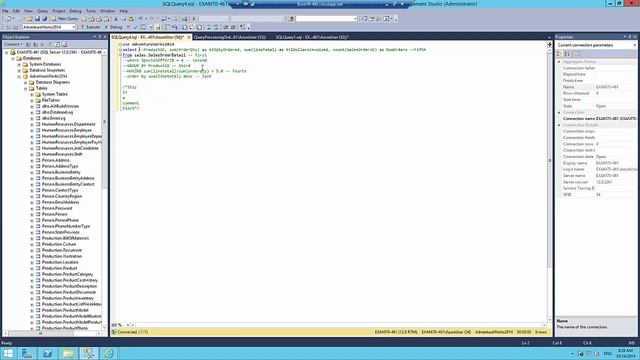Open the Query menu

point(42,11)
